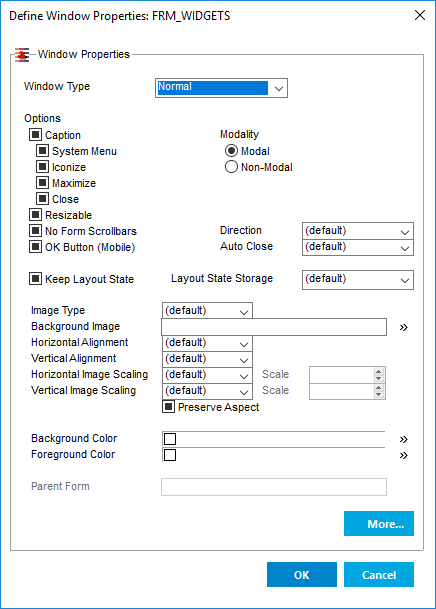The width and height of the screenshot is (436, 609).
Task: Confirm with the OK button
Action: (302, 574)
